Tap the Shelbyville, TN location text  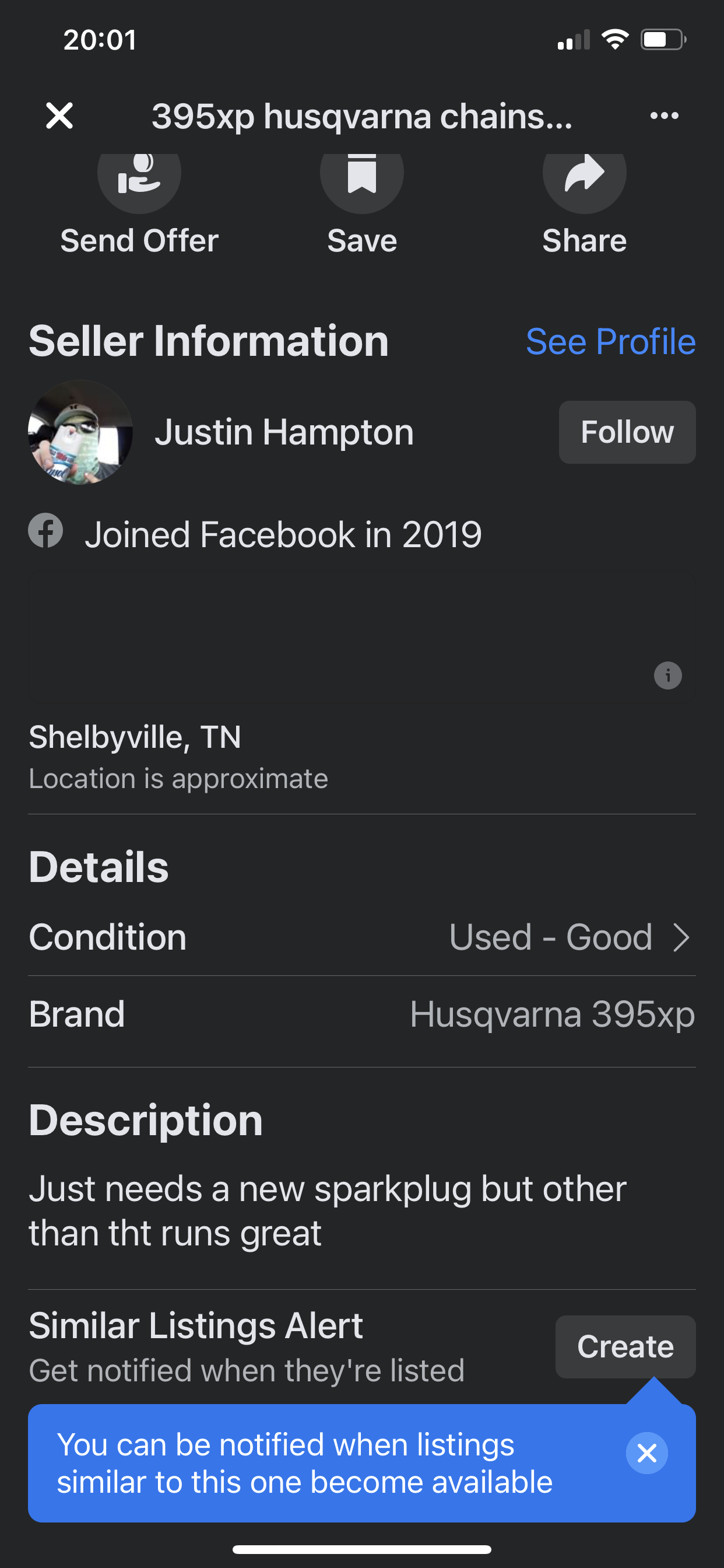pyautogui.click(x=135, y=737)
